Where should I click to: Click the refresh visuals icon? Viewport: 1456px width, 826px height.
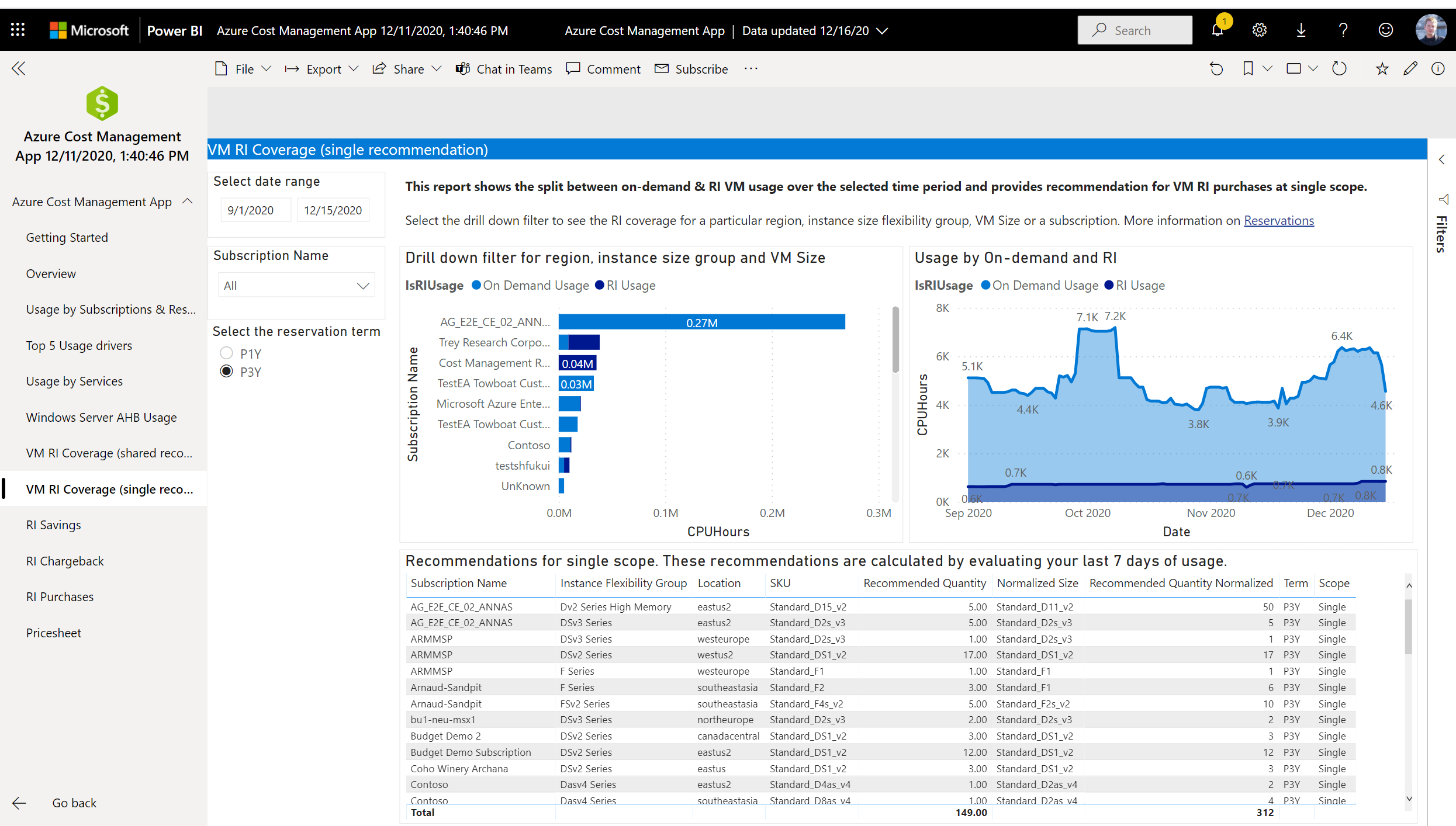point(1339,69)
